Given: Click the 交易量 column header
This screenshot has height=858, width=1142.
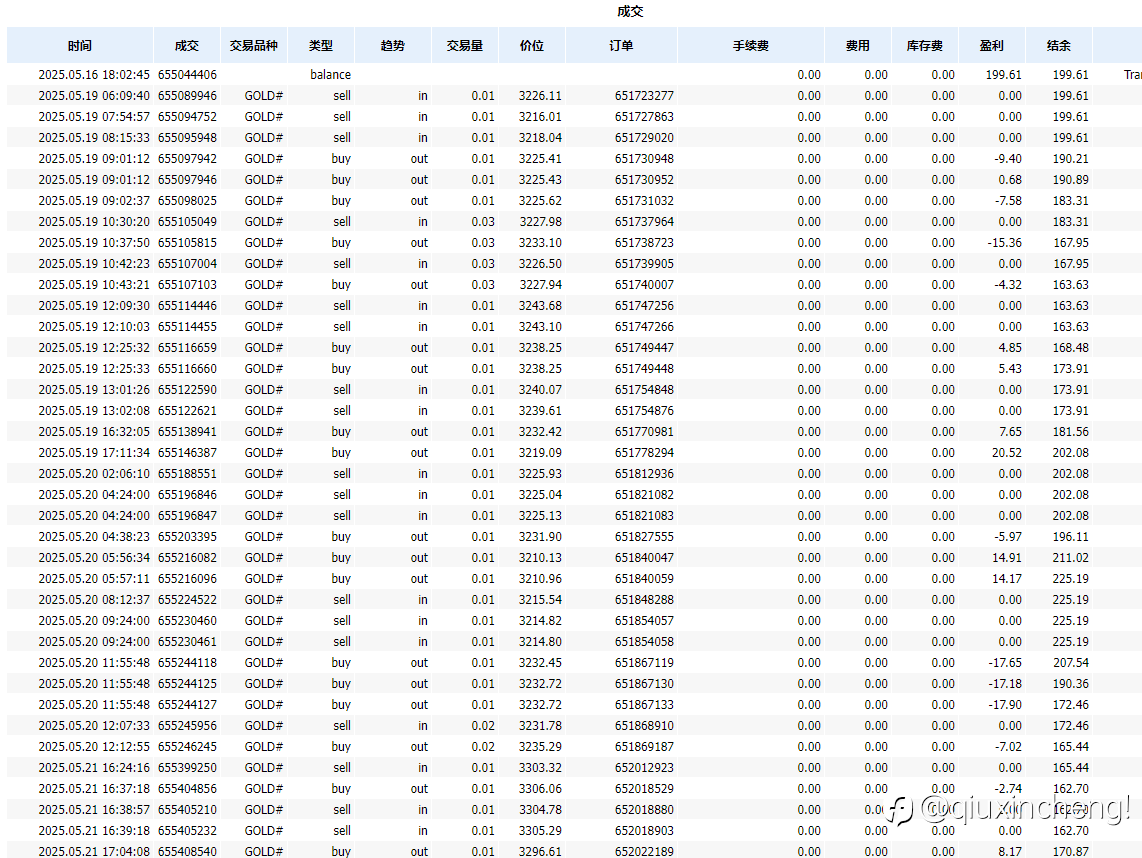Looking at the screenshot, I should 465,45.
